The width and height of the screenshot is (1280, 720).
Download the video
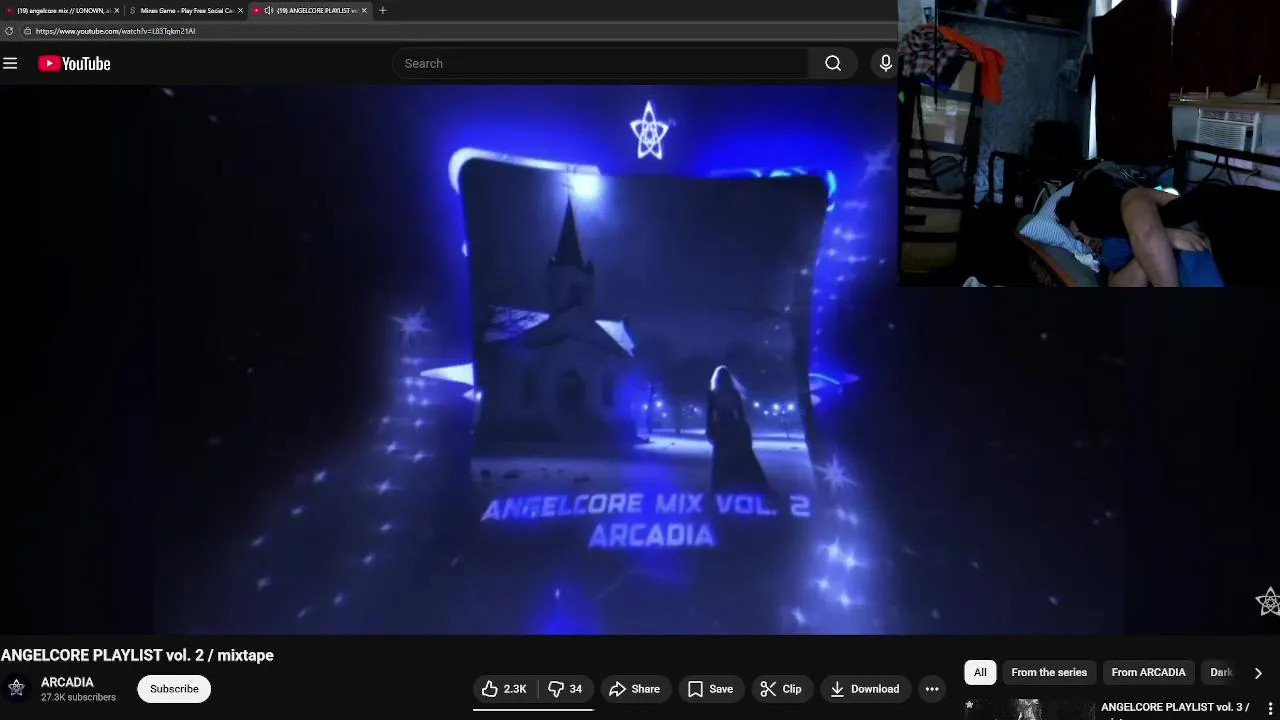[865, 689]
